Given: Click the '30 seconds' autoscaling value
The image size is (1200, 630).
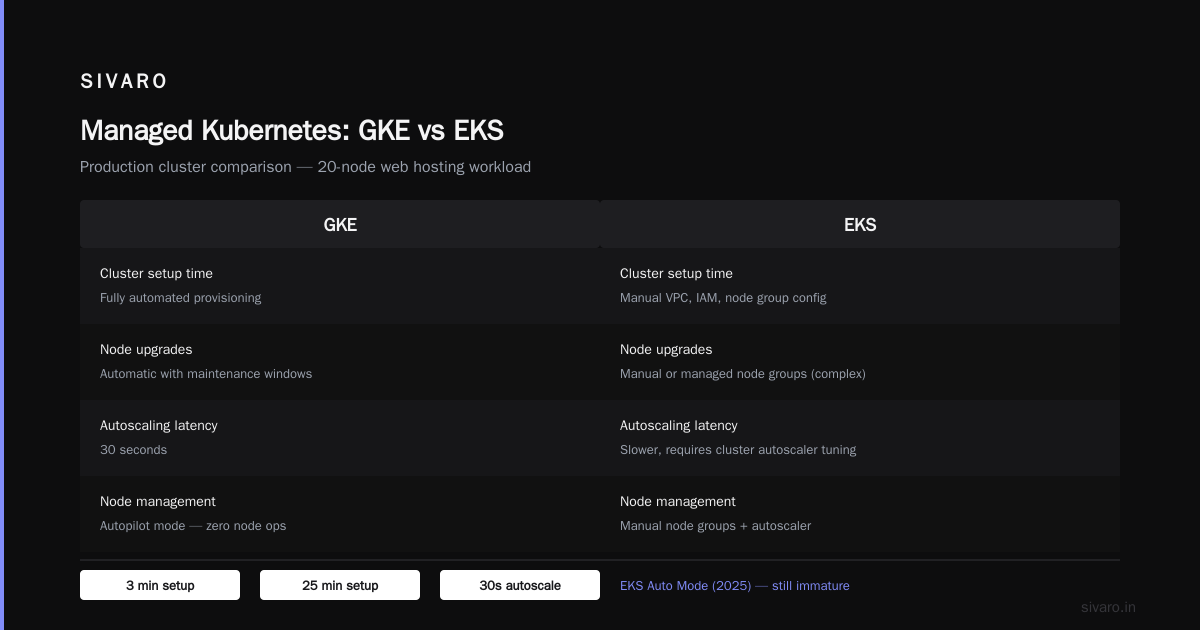Looking at the screenshot, I should pyautogui.click(x=133, y=450).
